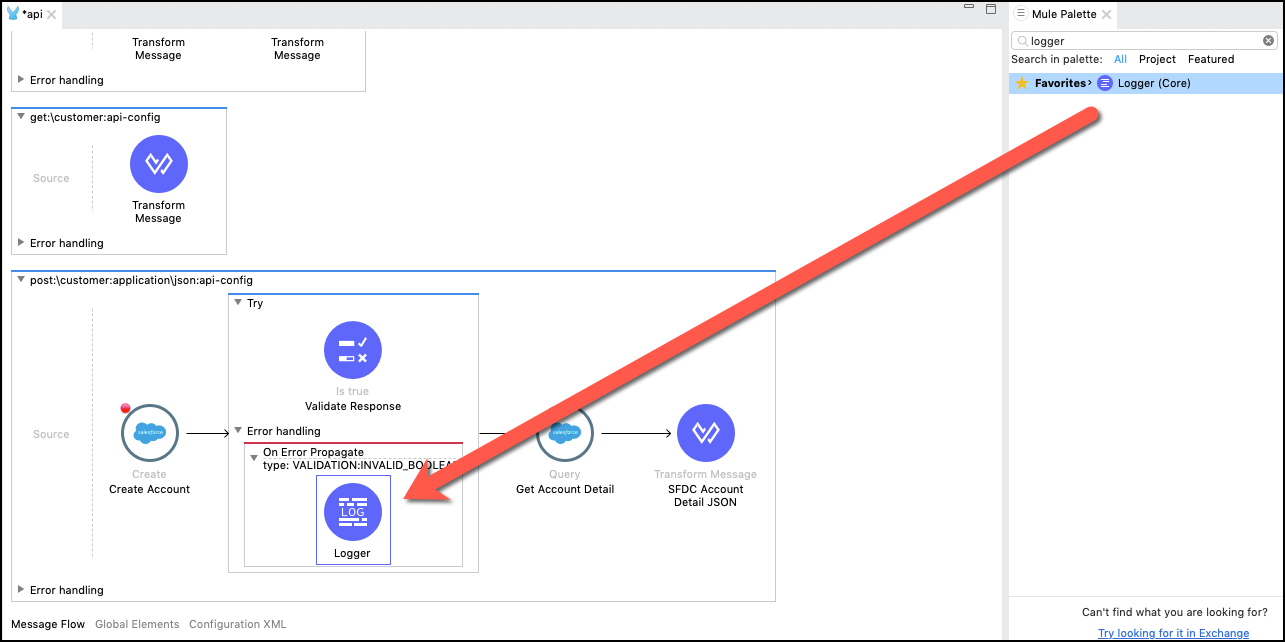The image size is (1285, 642).
Task: Switch to the Message Flow tab
Action: pyautogui.click(x=48, y=624)
